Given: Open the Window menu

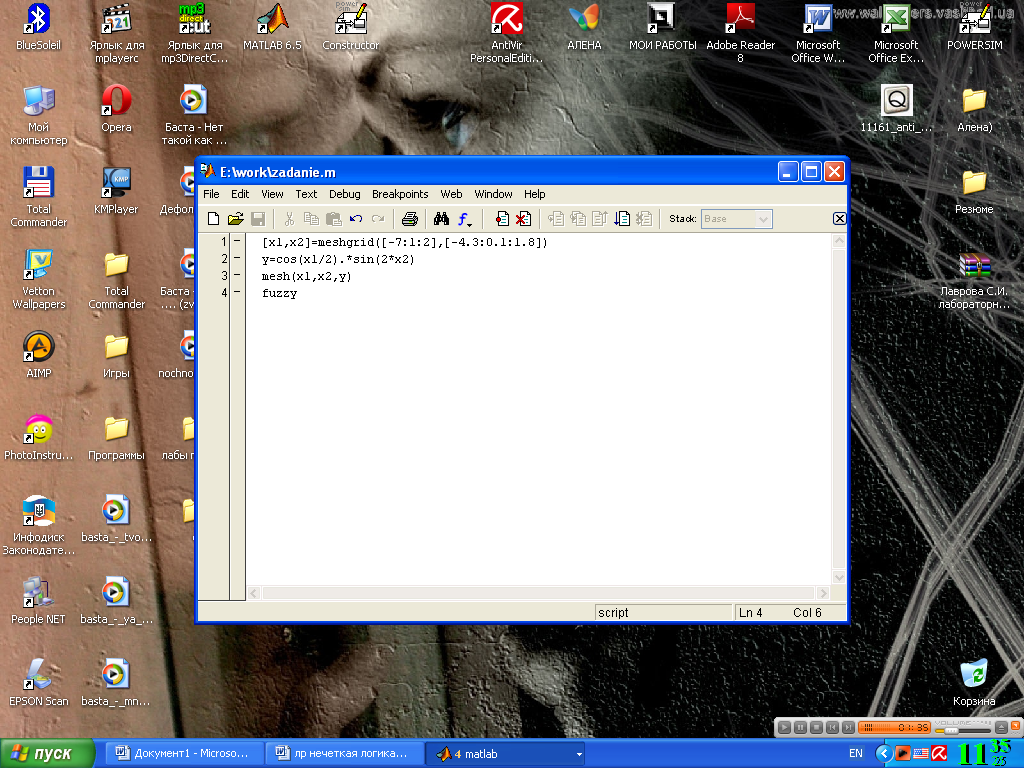Looking at the screenshot, I should (493, 194).
